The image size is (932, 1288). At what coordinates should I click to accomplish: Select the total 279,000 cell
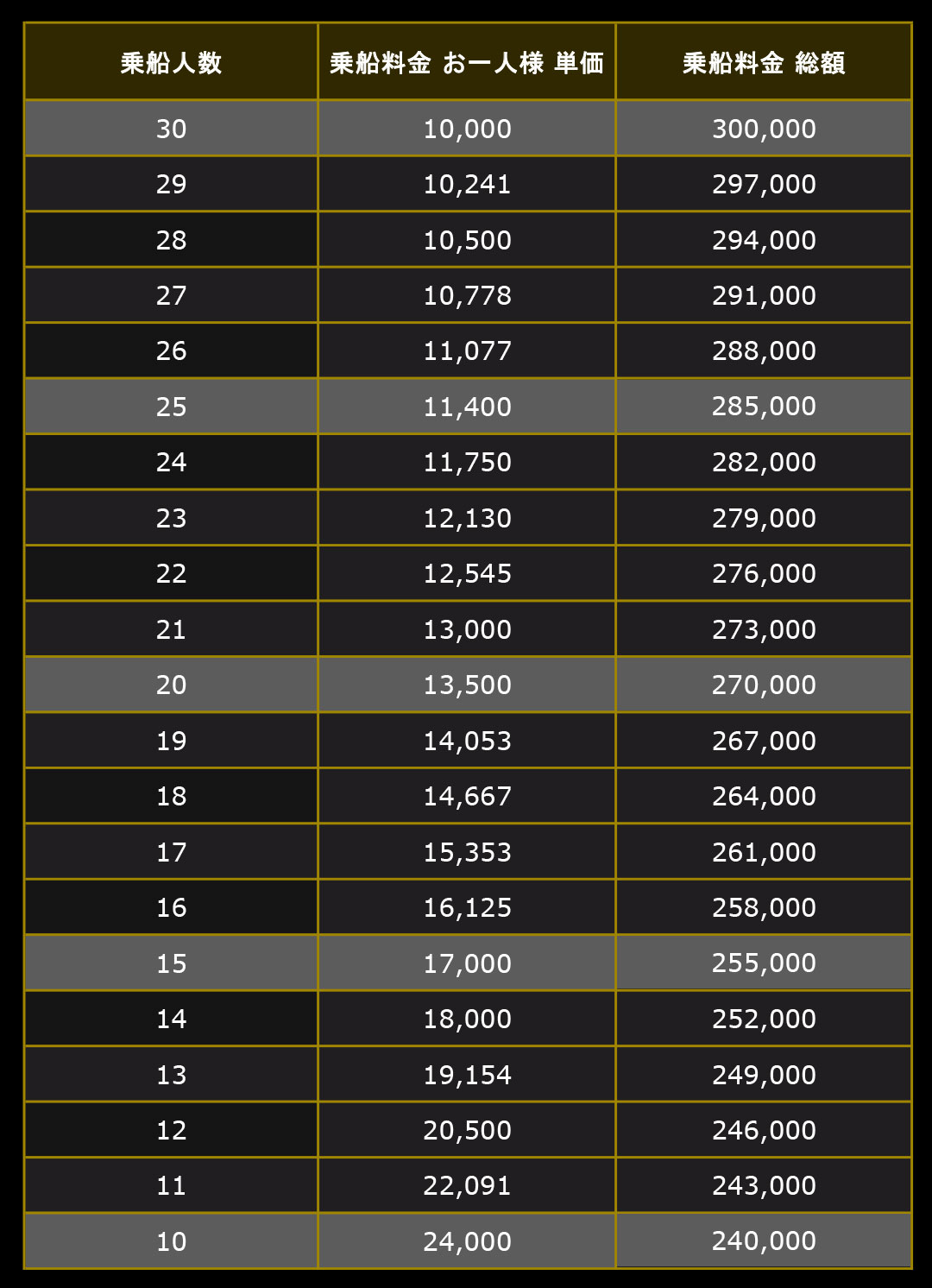pyautogui.click(x=764, y=518)
